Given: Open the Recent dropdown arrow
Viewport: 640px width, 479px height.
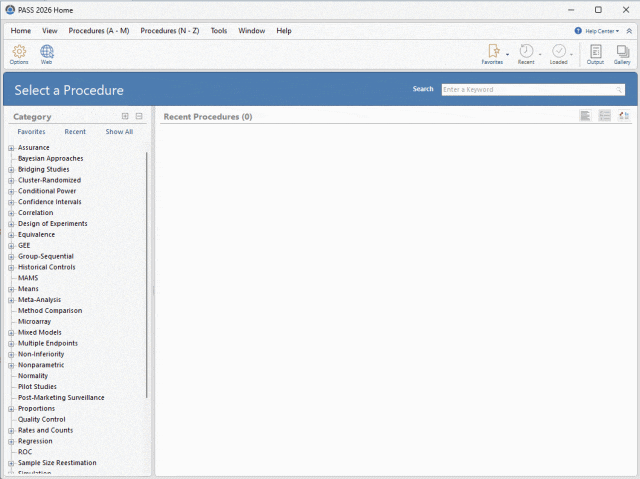Looking at the screenshot, I should pos(540,54).
